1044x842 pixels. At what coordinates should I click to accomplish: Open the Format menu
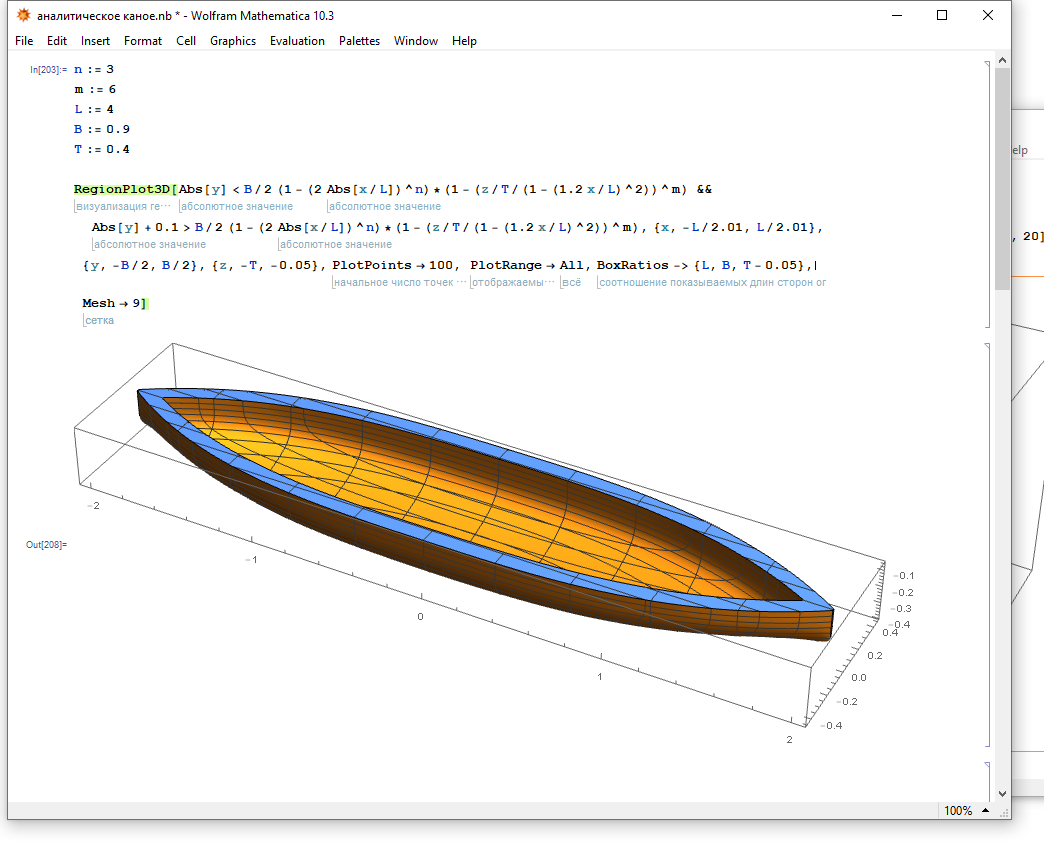(143, 41)
